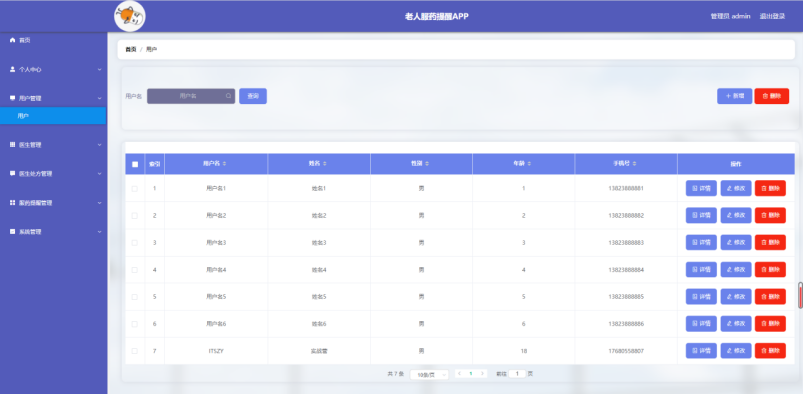Click the search magnifier icon in username field
The width and height of the screenshot is (803, 394).
(x=228, y=96)
